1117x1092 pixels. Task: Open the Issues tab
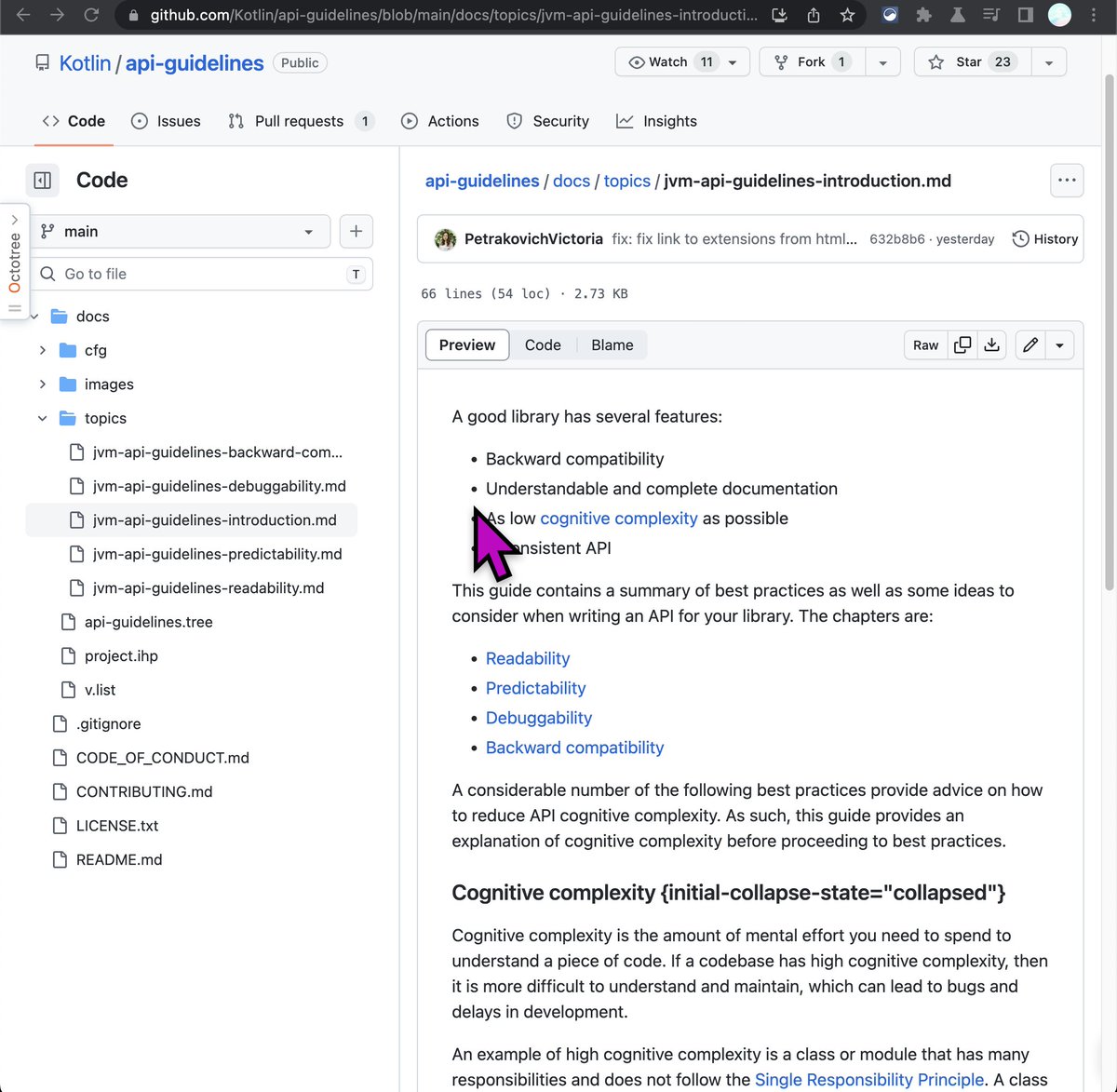(166, 121)
